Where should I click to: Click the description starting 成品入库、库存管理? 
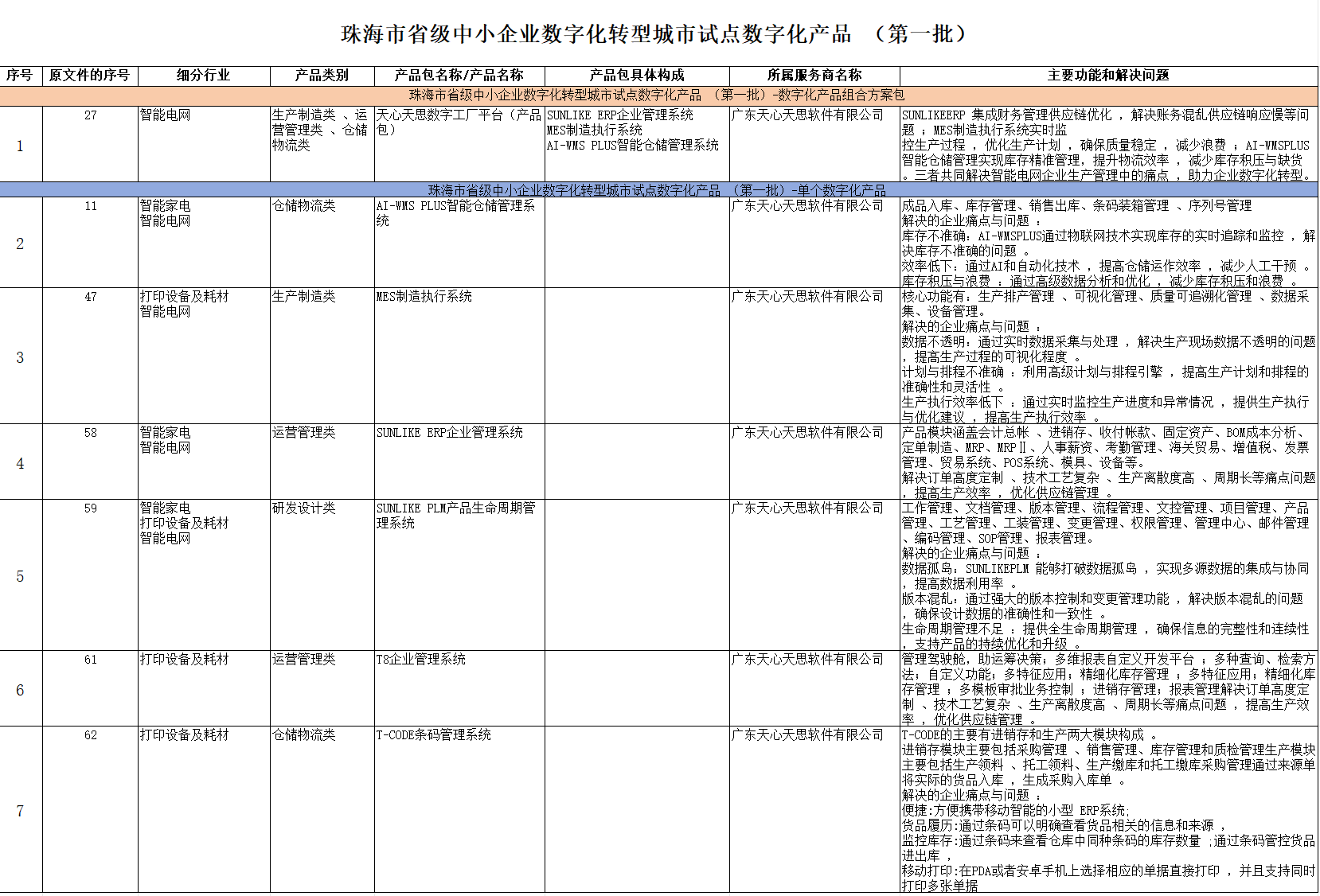click(x=1108, y=243)
